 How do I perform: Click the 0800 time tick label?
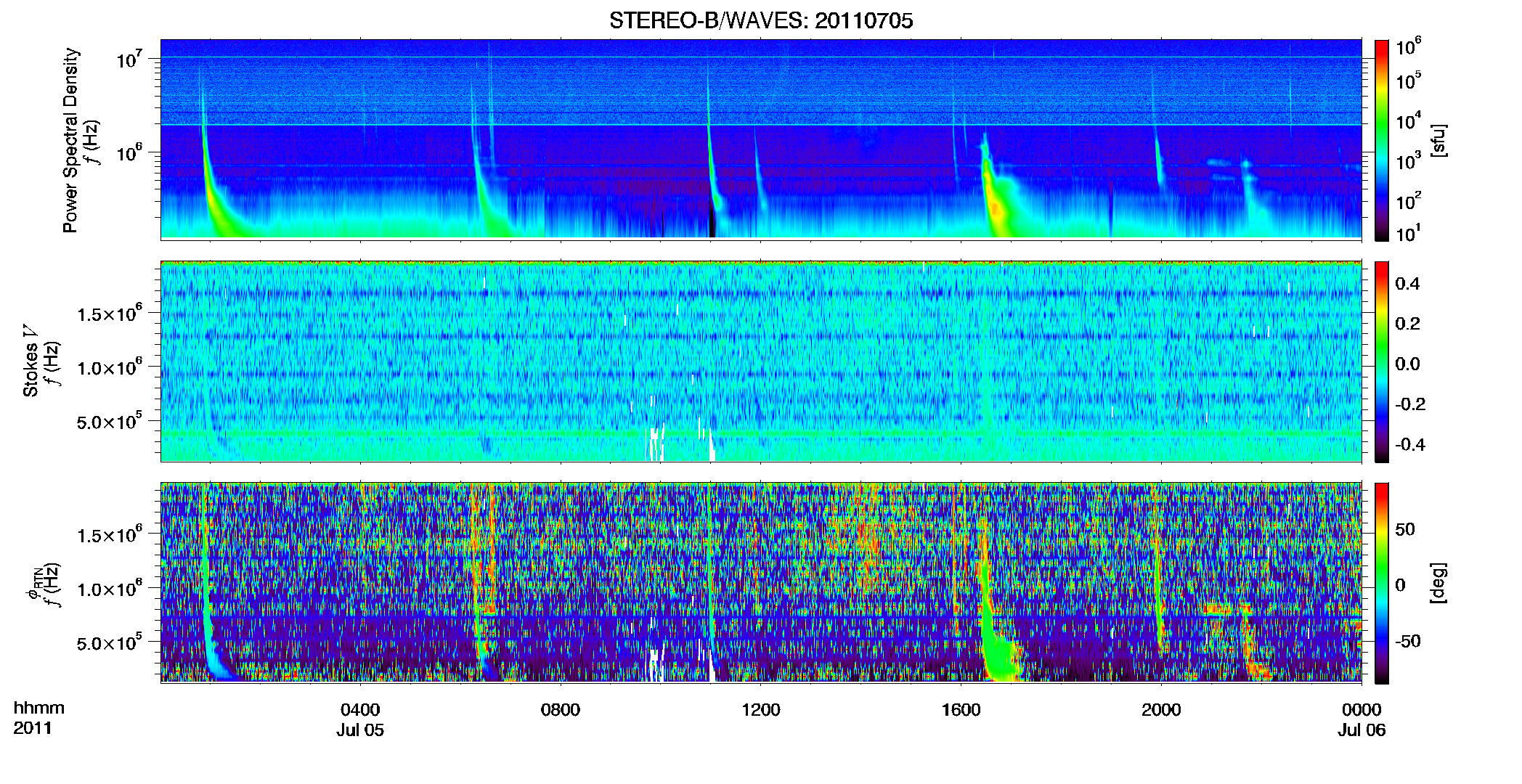coord(561,709)
